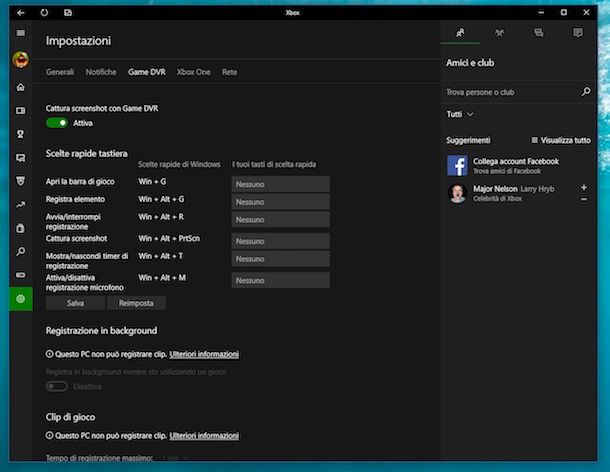
Task: Click shortcut field for Mostra/nascondi timer
Action: click(x=280, y=259)
